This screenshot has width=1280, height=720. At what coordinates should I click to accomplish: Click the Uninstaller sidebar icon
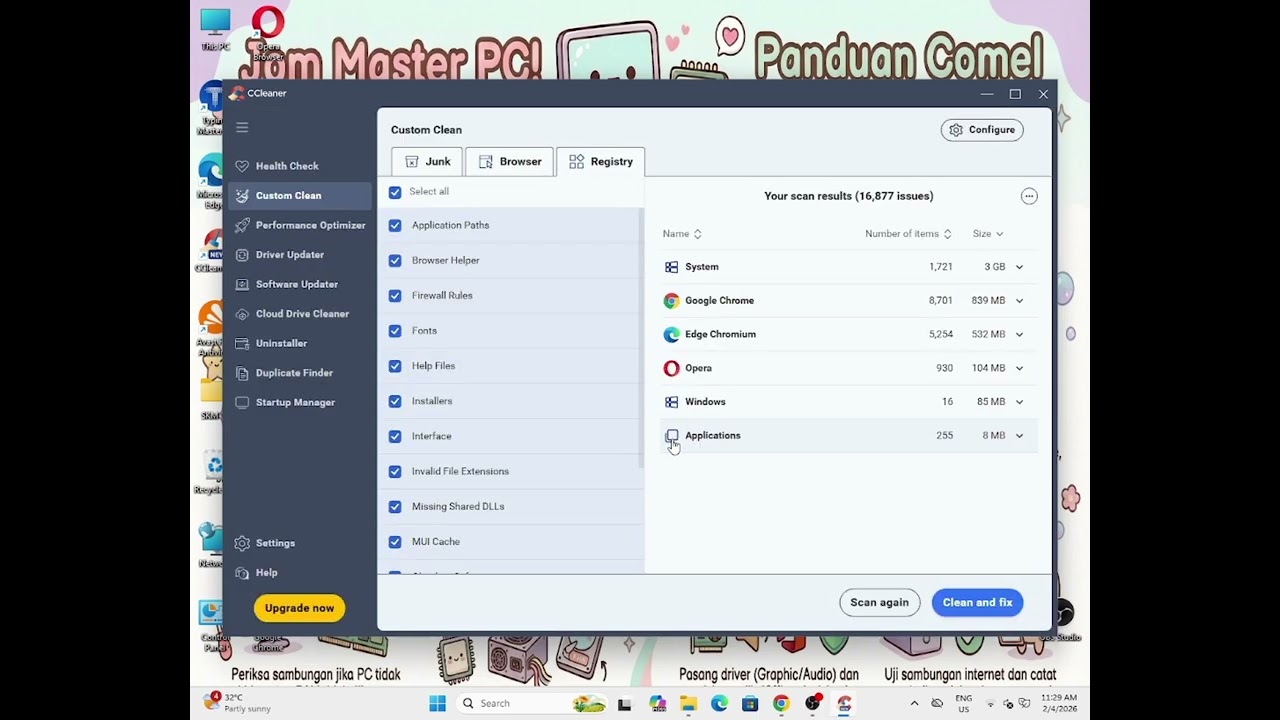click(242, 343)
